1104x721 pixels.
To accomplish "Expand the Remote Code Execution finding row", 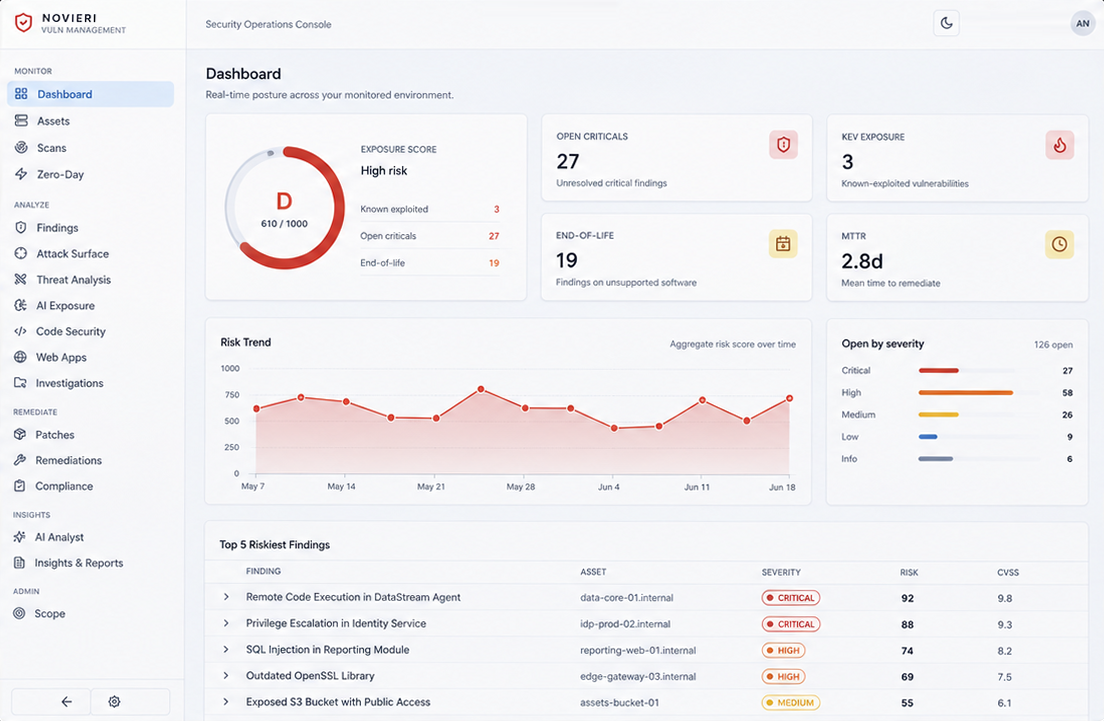I will point(226,596).
